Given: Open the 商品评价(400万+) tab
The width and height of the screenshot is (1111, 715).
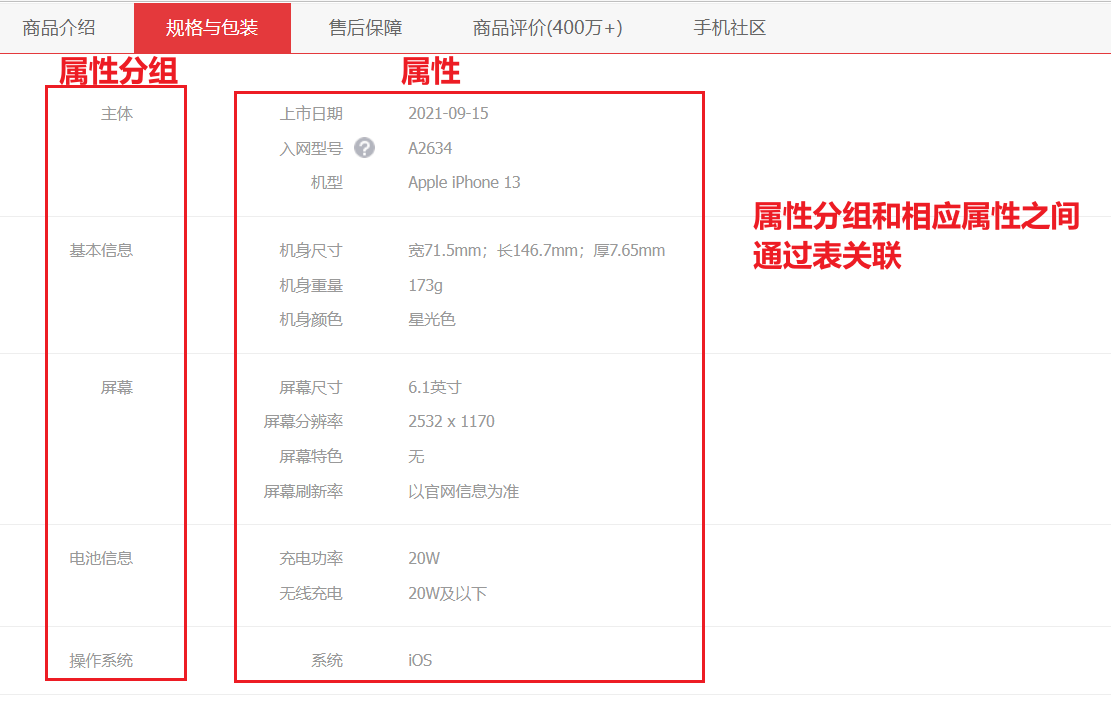Looking at the screenshot, I should (x=548, y=28).
